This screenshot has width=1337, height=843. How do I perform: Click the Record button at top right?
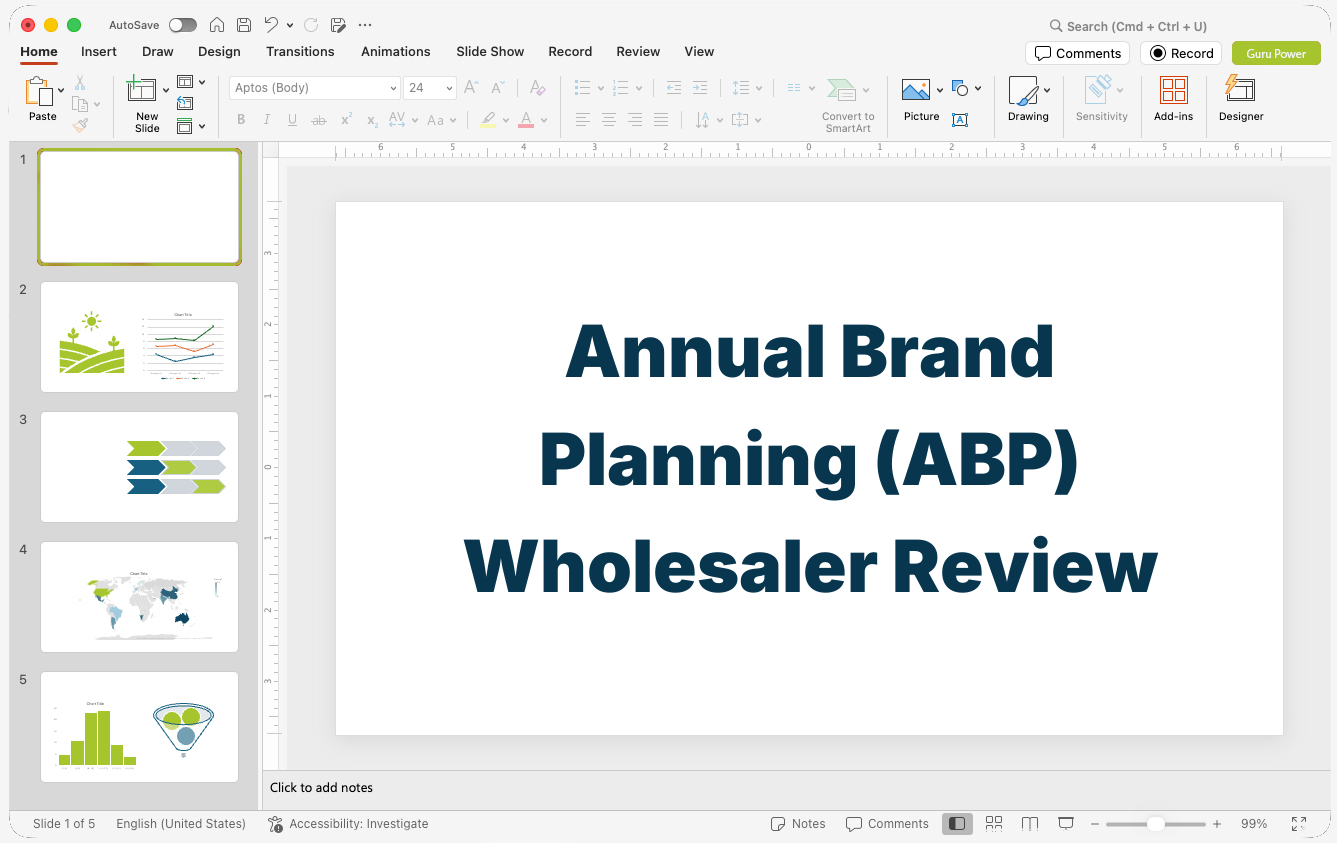(x=1182, y=54)
